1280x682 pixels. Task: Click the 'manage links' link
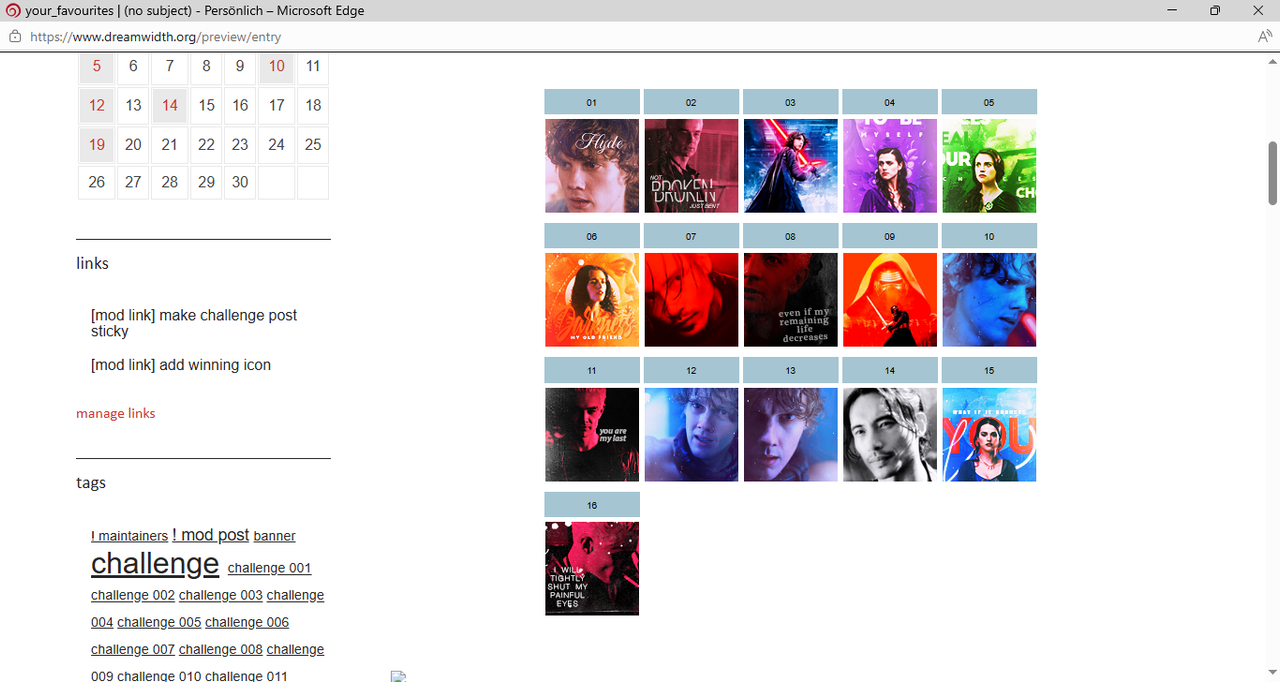point(116,413)
